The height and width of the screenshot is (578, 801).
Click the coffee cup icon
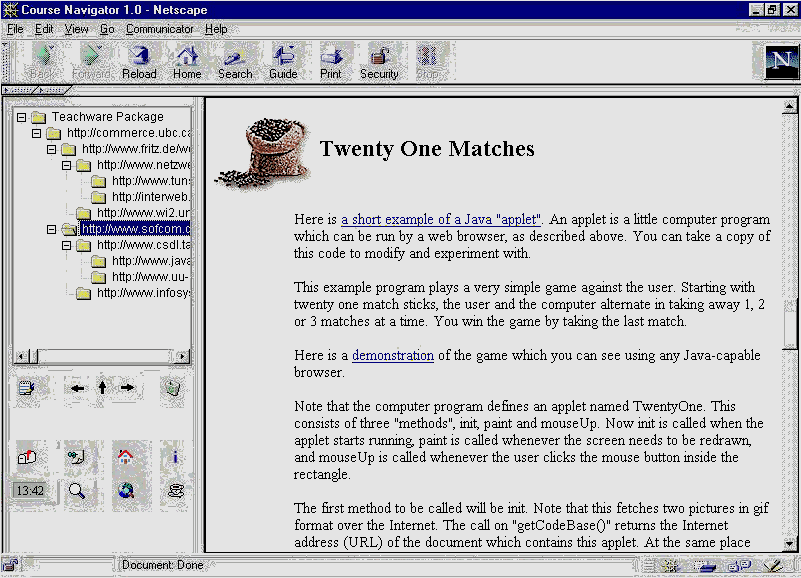coord(176,491)
